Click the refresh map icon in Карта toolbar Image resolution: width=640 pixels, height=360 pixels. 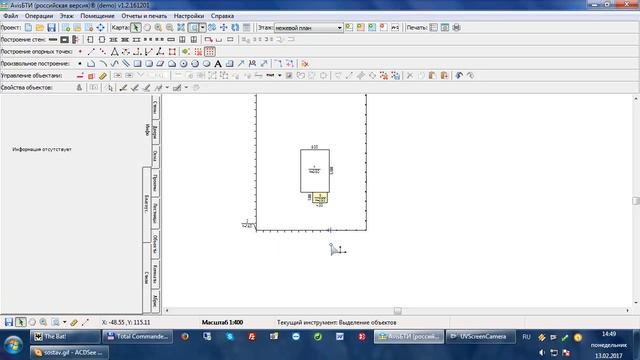(x=235, y=27)
